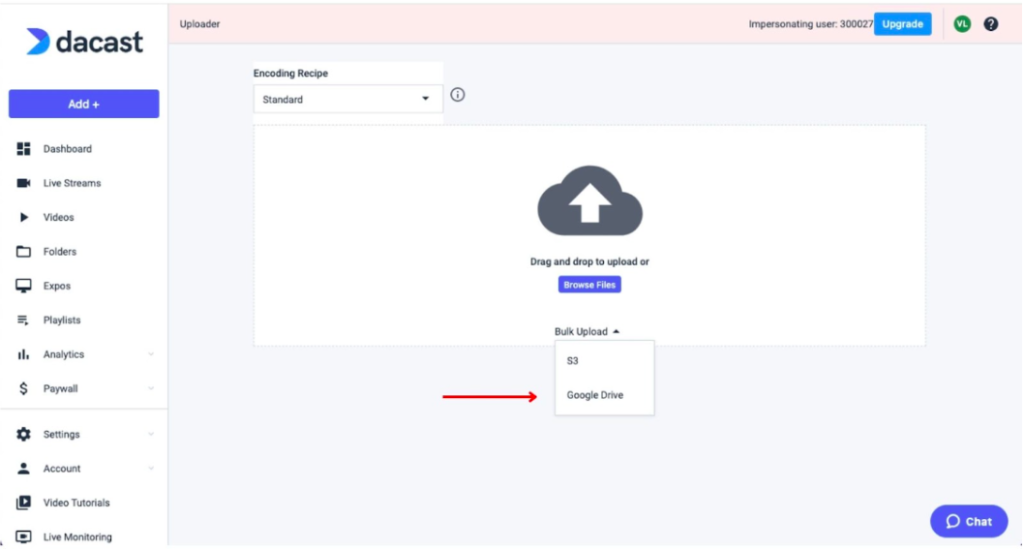Click the Browse Files button
The width and height of the screenshot is (1024, 550).
click(x=589, y=285)
